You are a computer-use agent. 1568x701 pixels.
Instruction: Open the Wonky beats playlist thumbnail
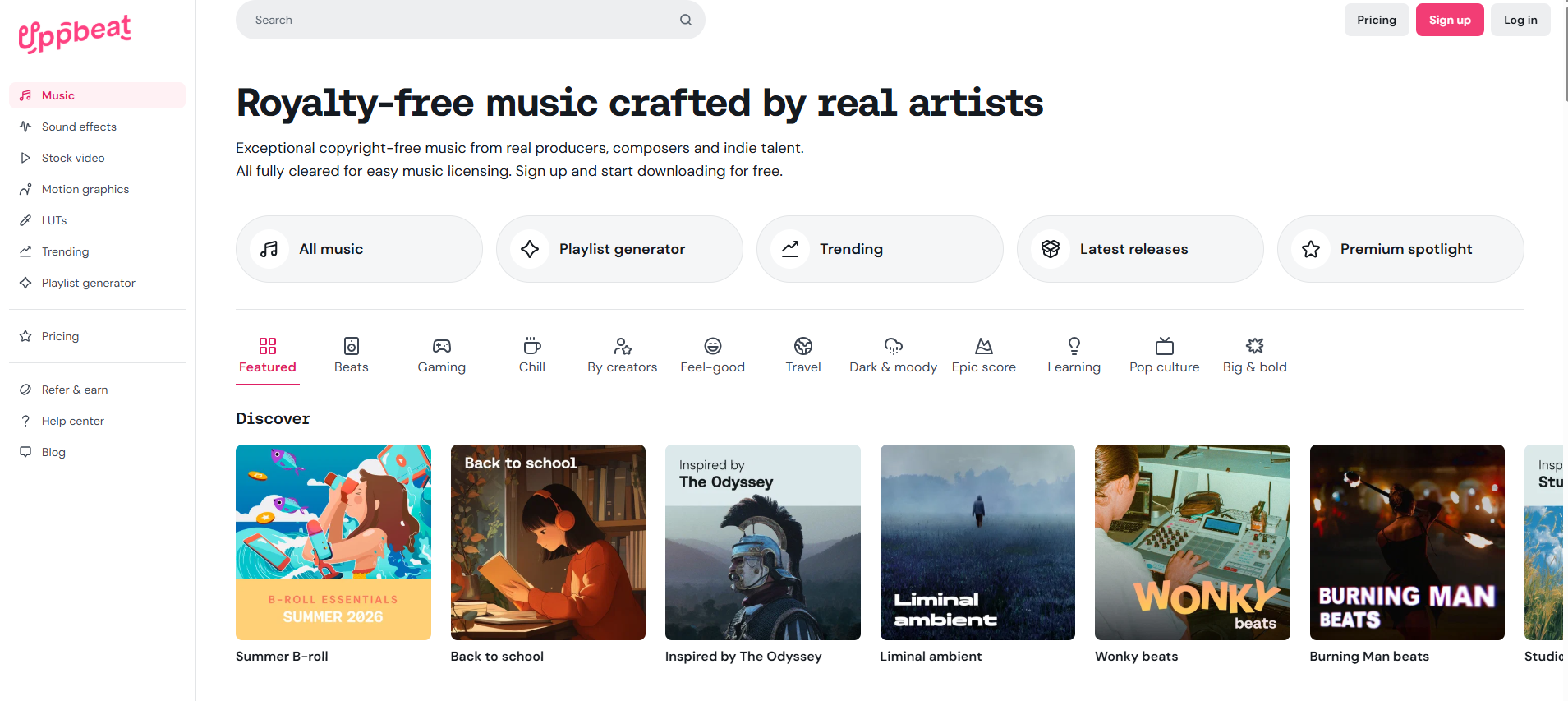pos(1192,542)
